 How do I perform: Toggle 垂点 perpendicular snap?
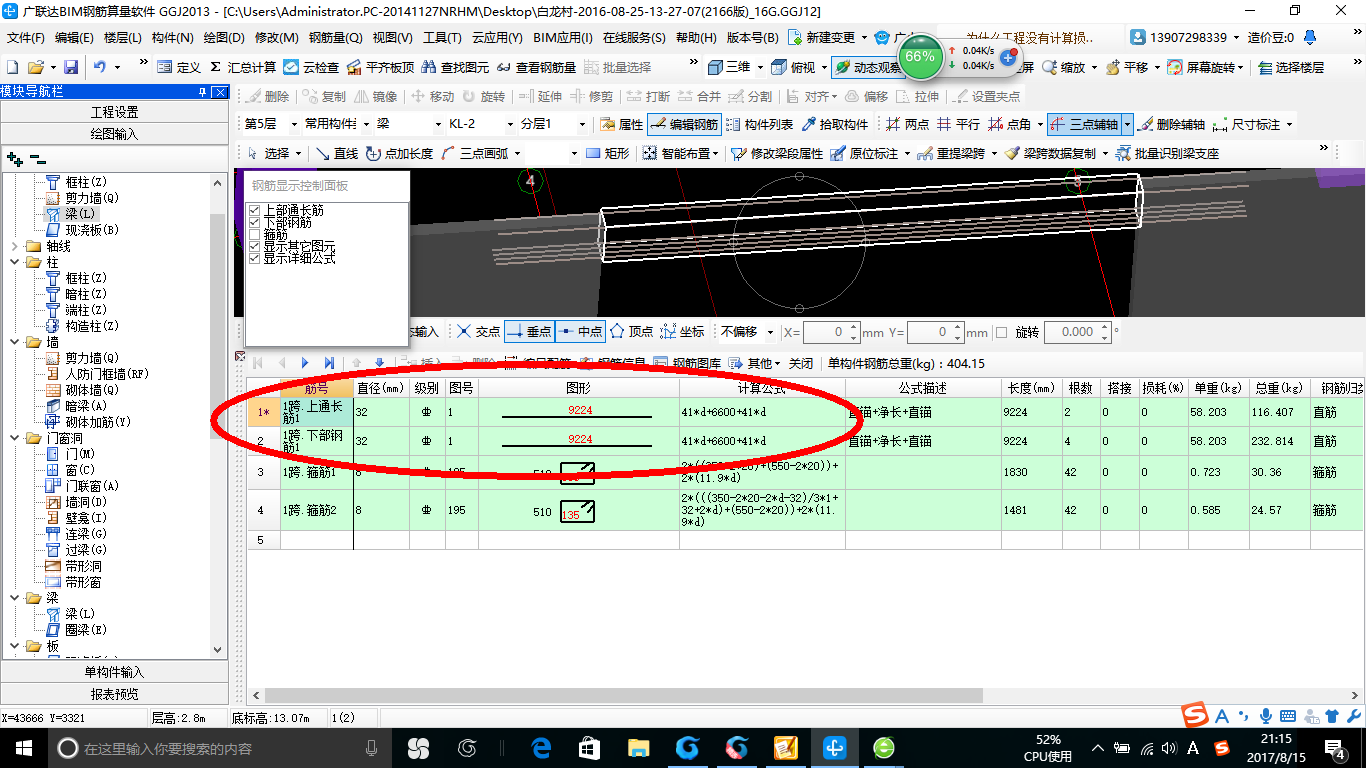pyautogui.click(x=529, y=332)
